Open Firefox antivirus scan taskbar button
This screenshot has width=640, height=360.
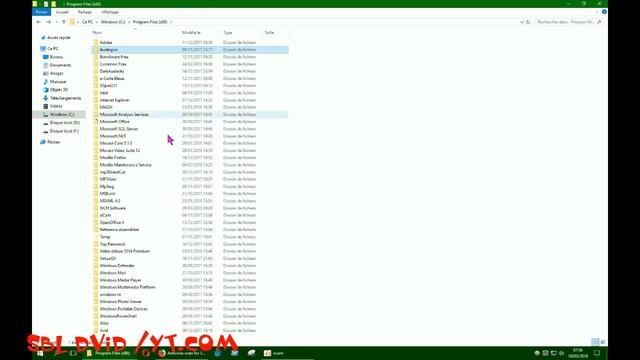[x=182, y=353]
